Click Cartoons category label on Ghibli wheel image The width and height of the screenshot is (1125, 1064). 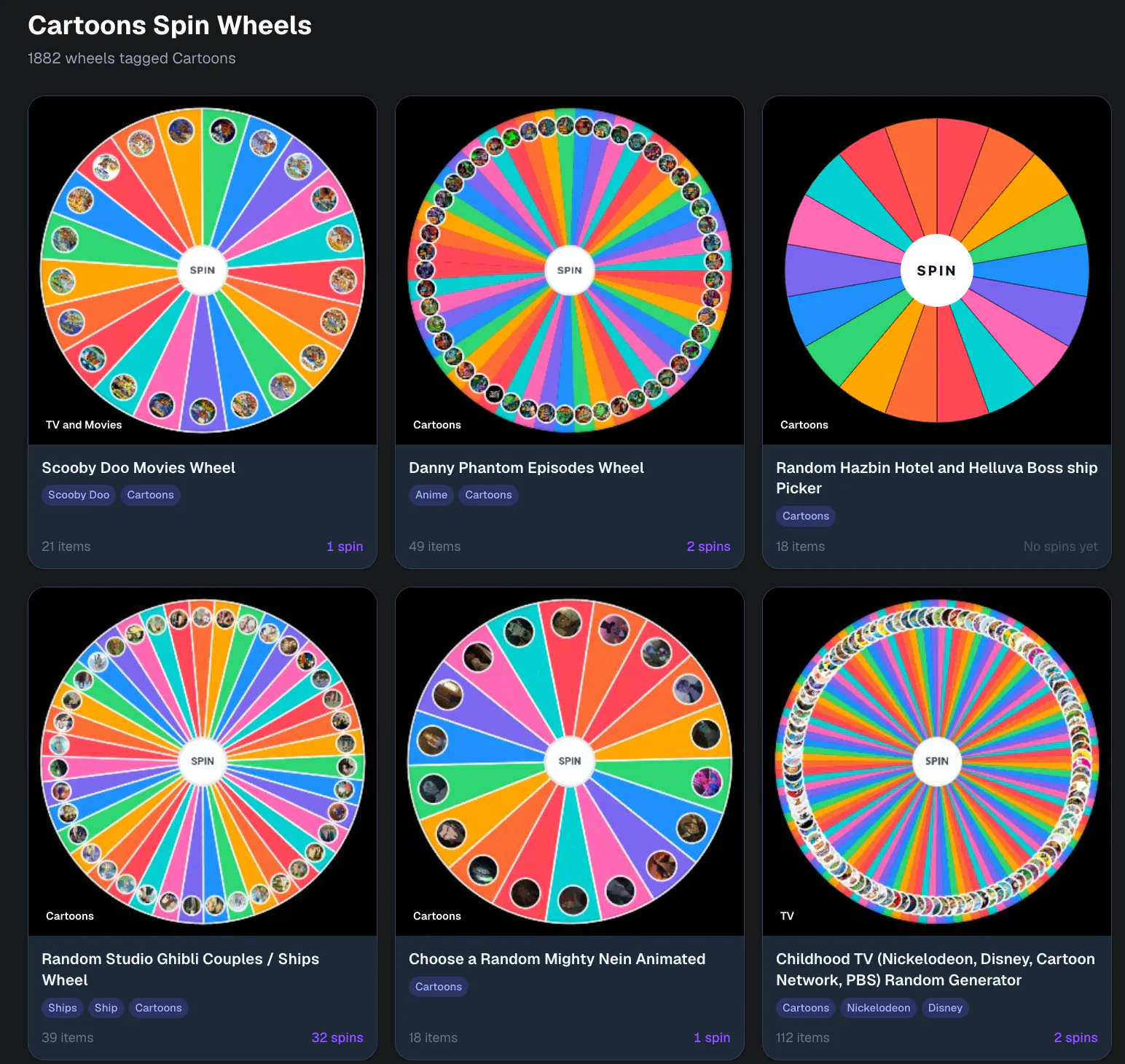coord(70,916)
